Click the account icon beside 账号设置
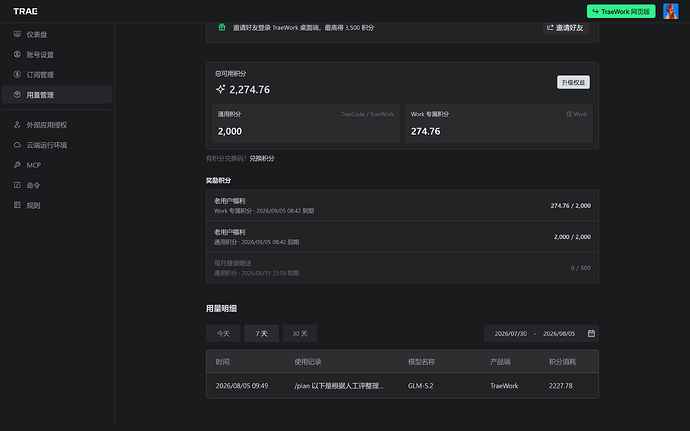690x431 pixels. (17, 54)
